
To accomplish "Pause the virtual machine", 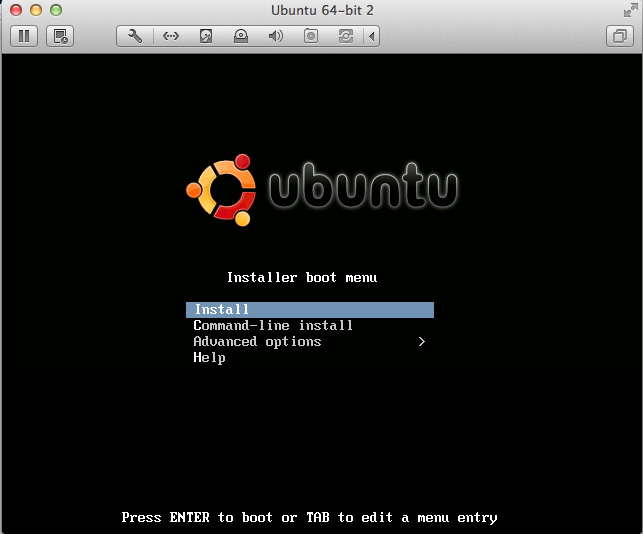I will [24, 36].
